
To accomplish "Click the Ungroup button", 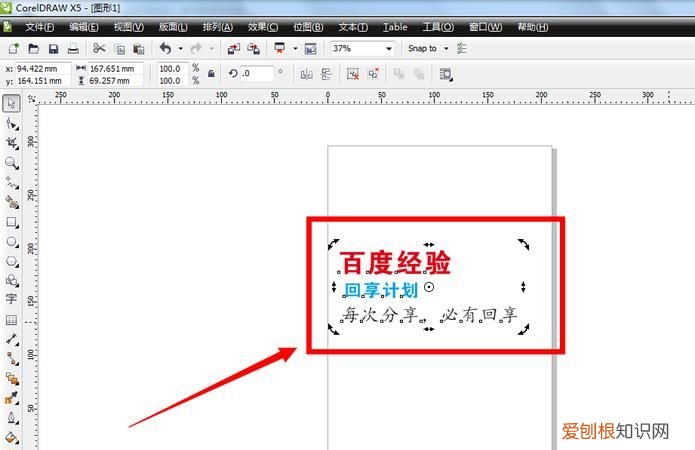I will tap(353, 74).
